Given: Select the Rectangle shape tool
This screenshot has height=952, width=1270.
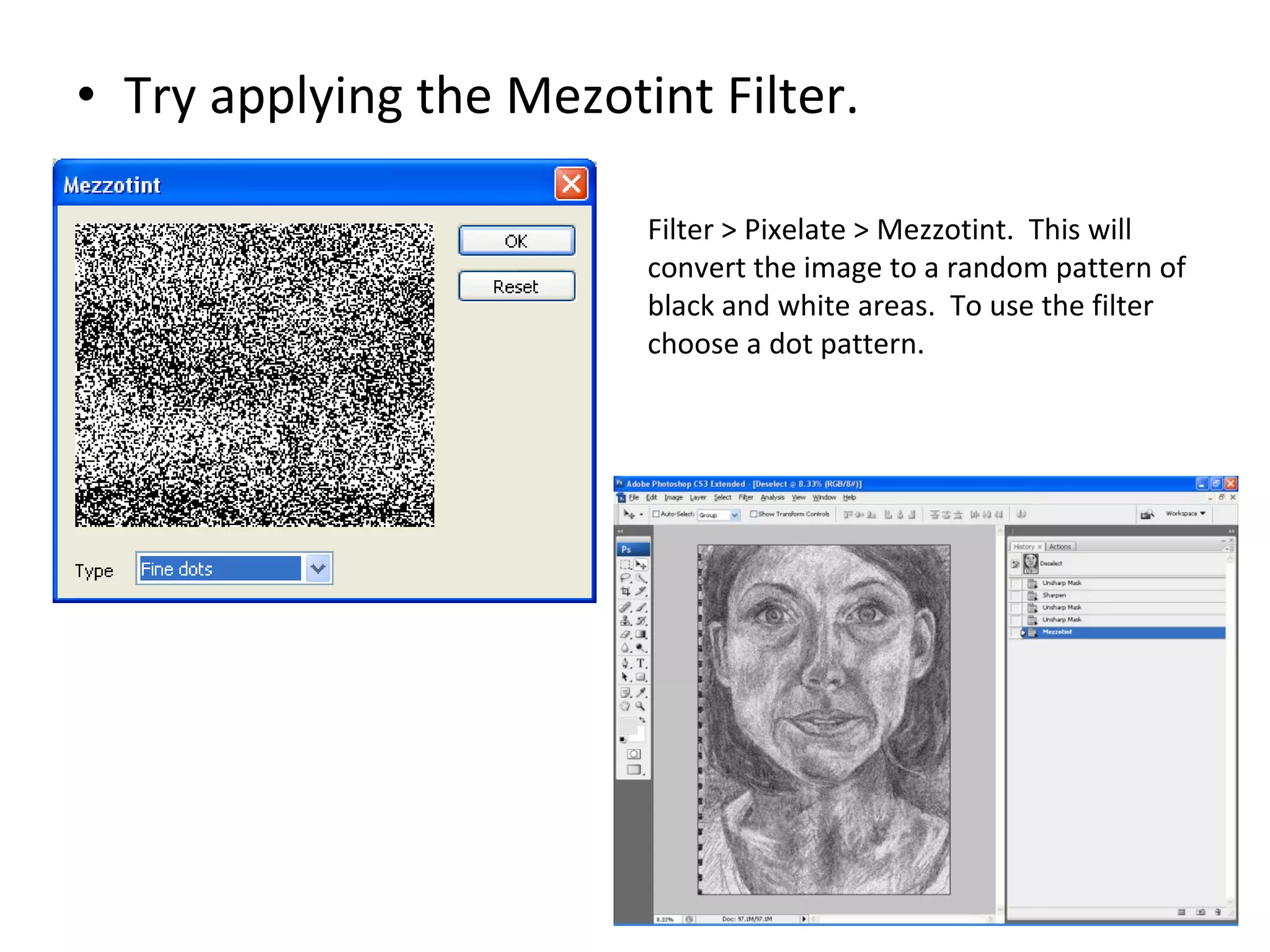Looking at the screenshot, I should click(x=641, y=677).
